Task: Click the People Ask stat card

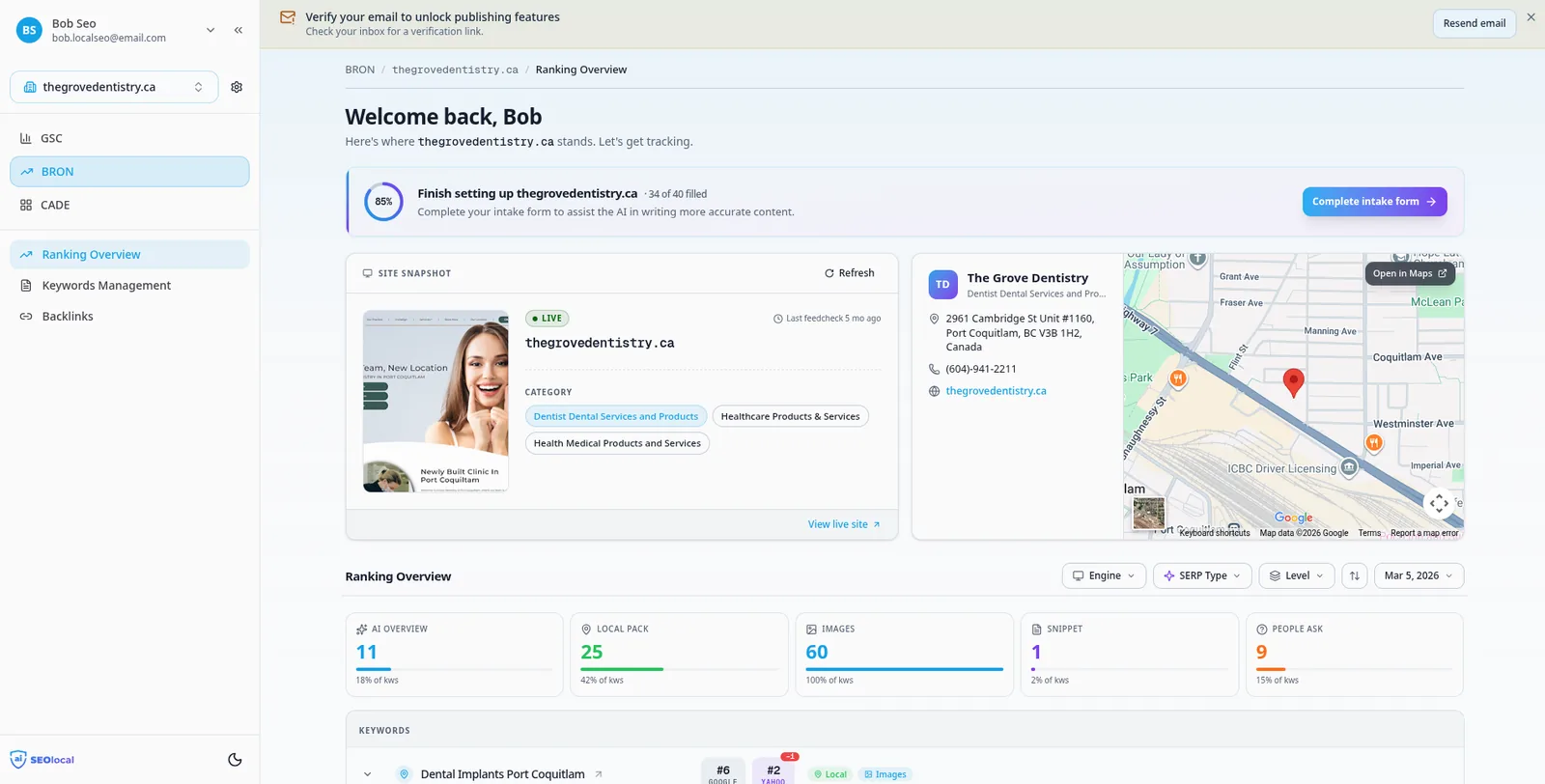Action: tap(1355, 655)
